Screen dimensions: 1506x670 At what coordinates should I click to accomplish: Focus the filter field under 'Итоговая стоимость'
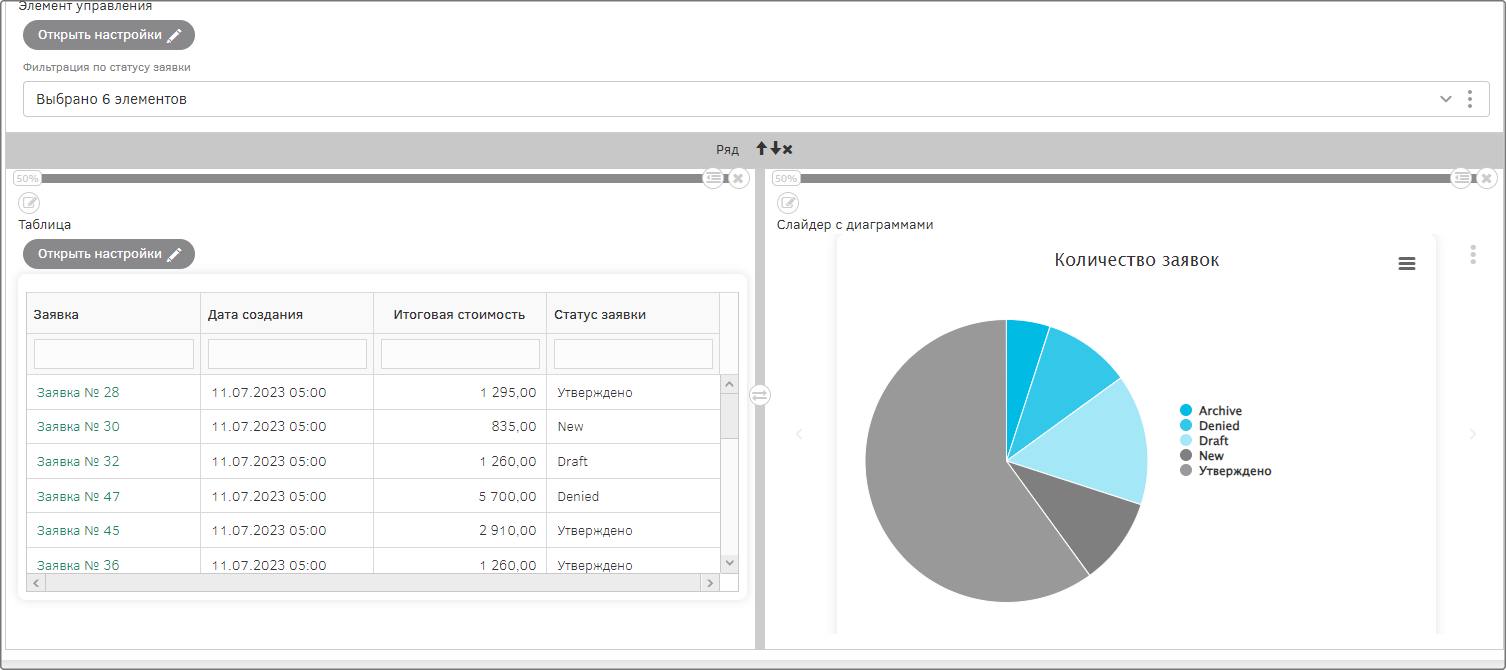pyautogui.click(x=460, y=354)
